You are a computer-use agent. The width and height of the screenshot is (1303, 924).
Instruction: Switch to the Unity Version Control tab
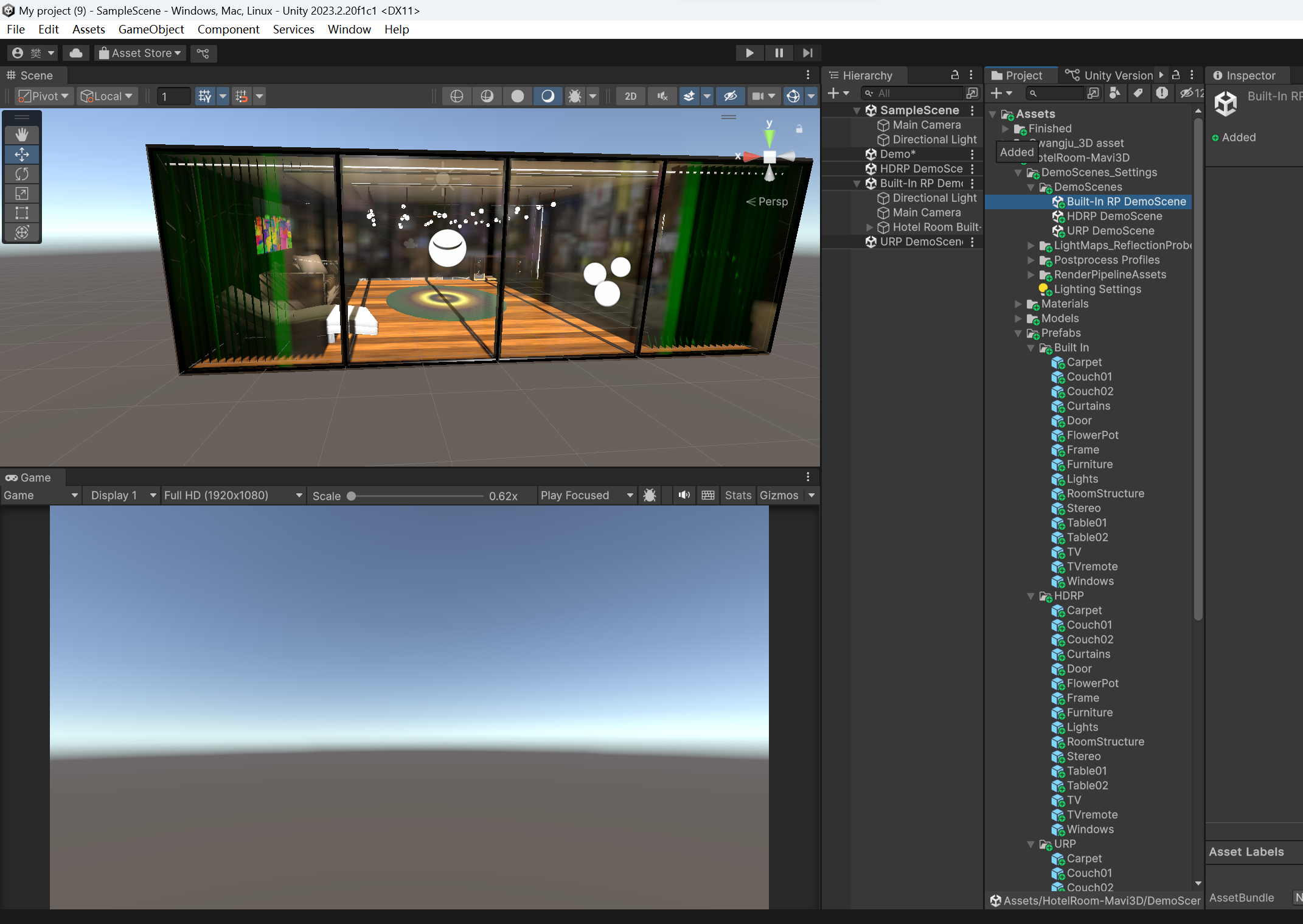tap(1110, 75)
